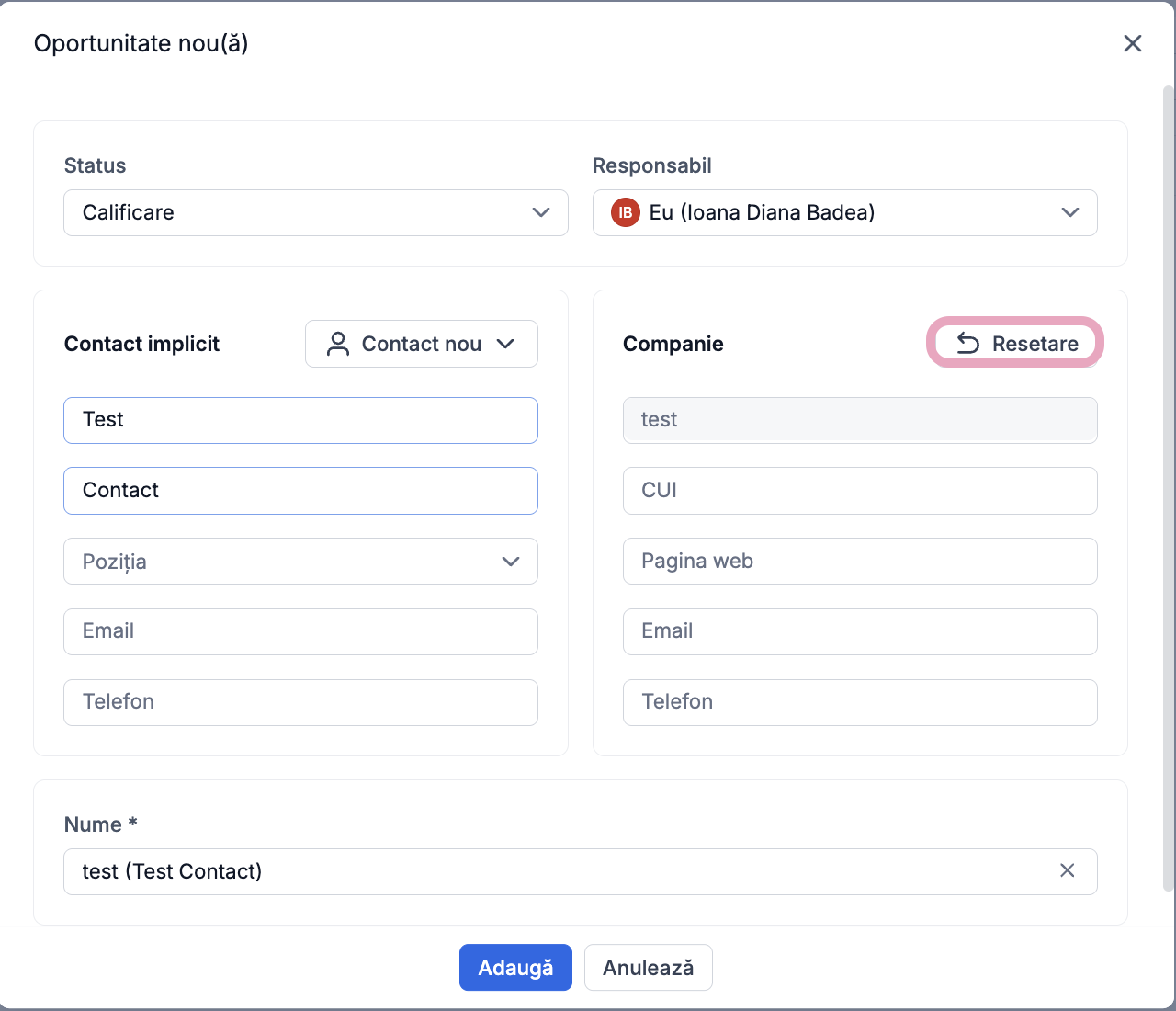The image size is (1176, 1011).
Task: Click the company Email input
Action: tap(860, 631)
